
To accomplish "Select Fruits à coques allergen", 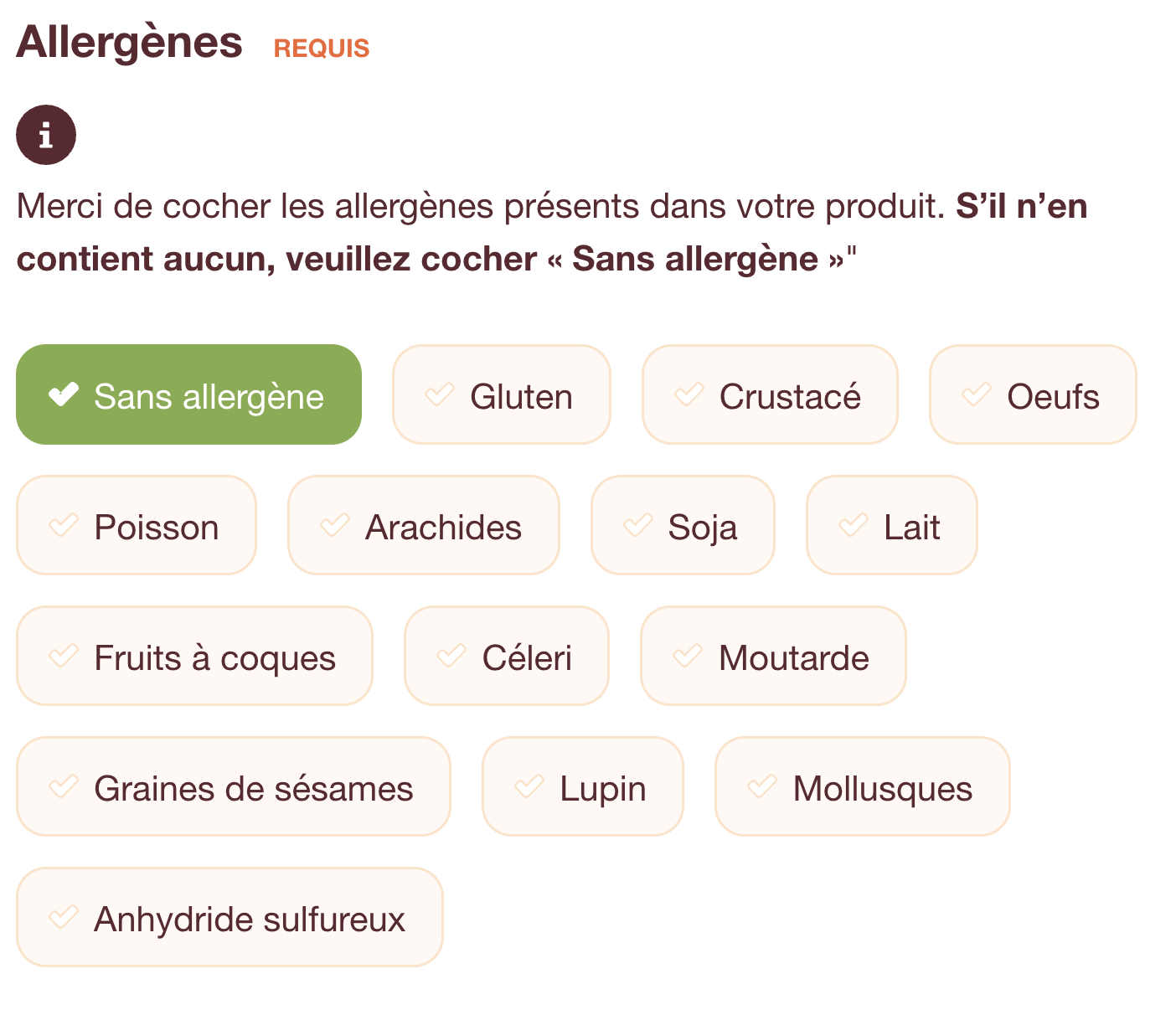I will tap(194, 656).
